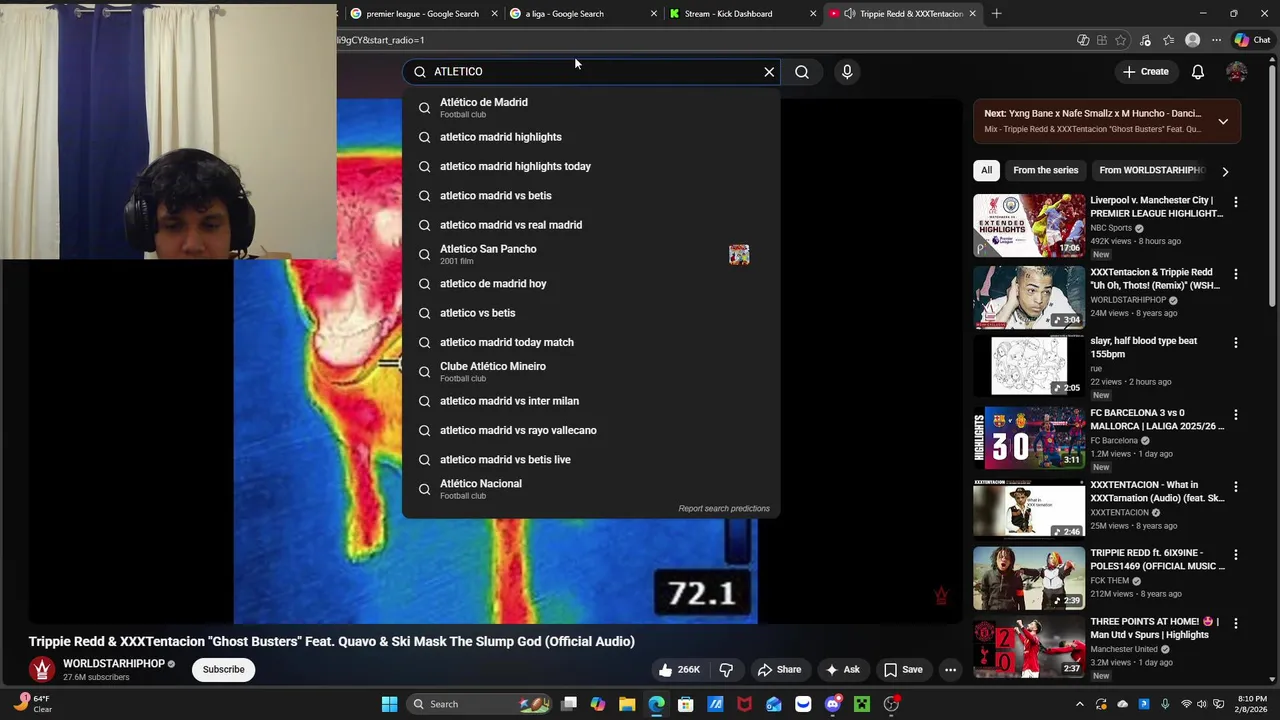Open Liverpool v. Manchester City video thumbnail
1280x720 pixels.
1028,225
